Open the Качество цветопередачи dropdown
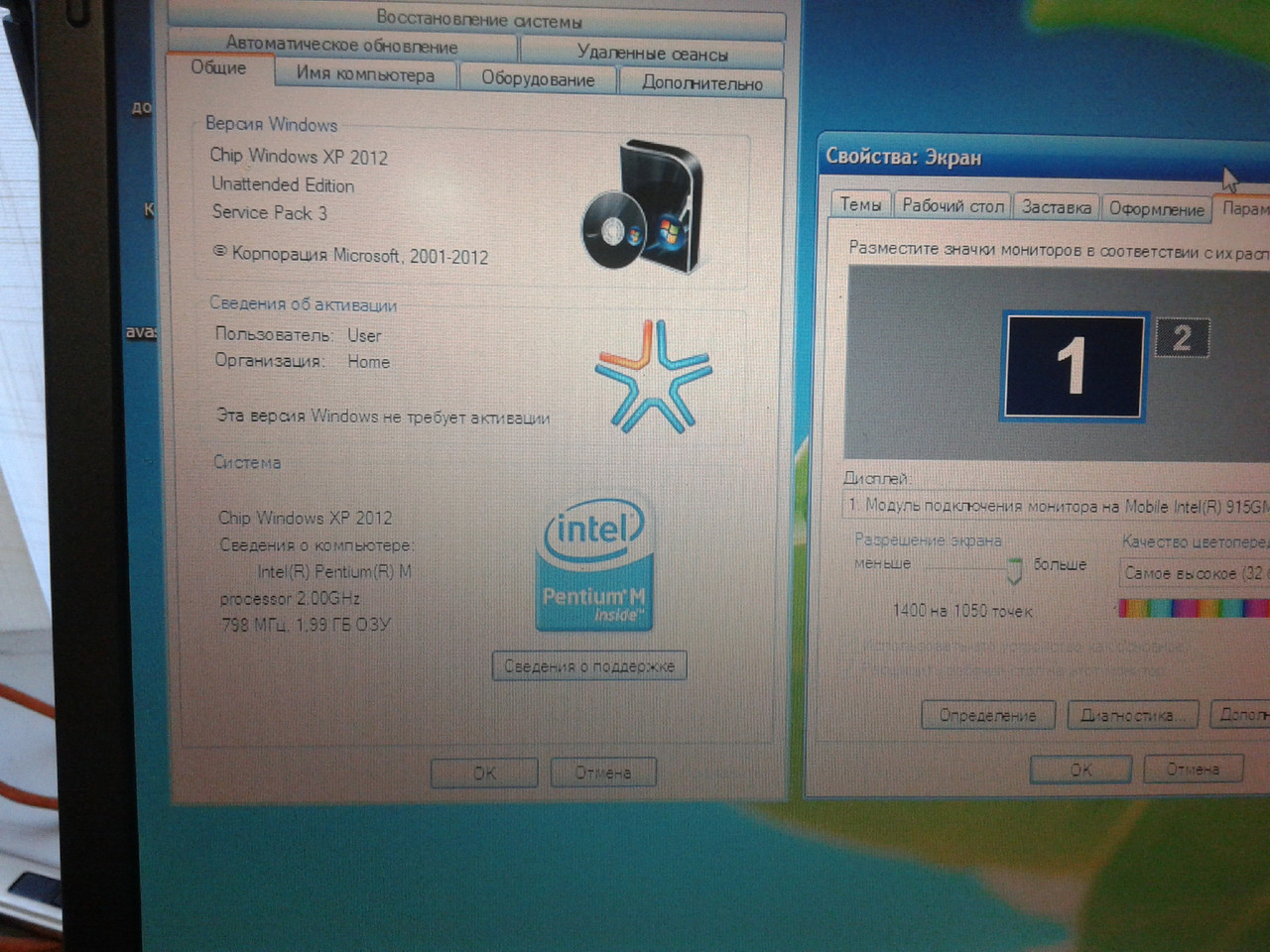This screenshot has height=952, width=1270. pos(1194,573)
